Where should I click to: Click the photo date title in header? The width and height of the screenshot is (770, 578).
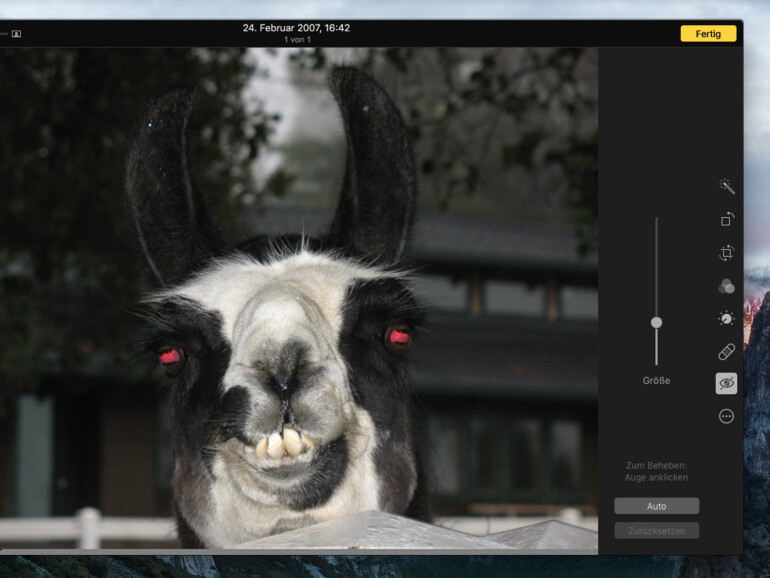coord(296,28)
